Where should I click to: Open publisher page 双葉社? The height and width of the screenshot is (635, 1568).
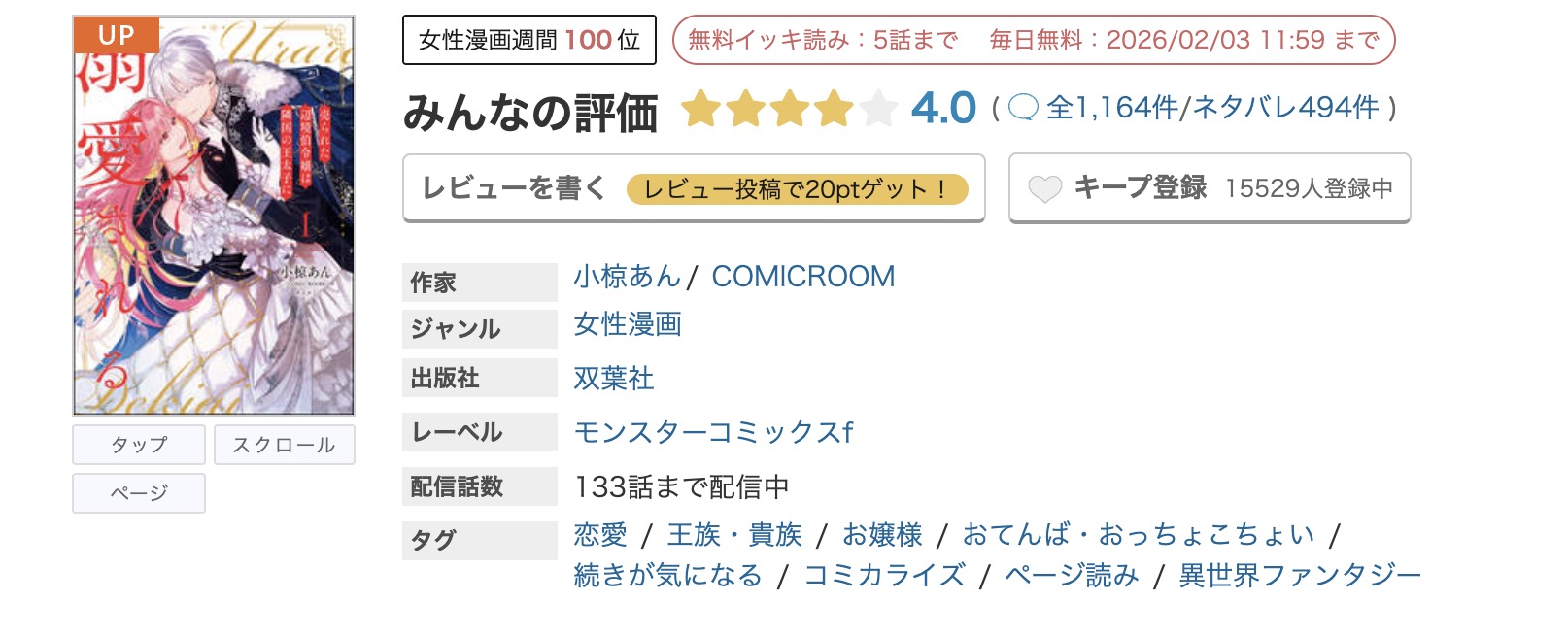click(x=614, y=379)
